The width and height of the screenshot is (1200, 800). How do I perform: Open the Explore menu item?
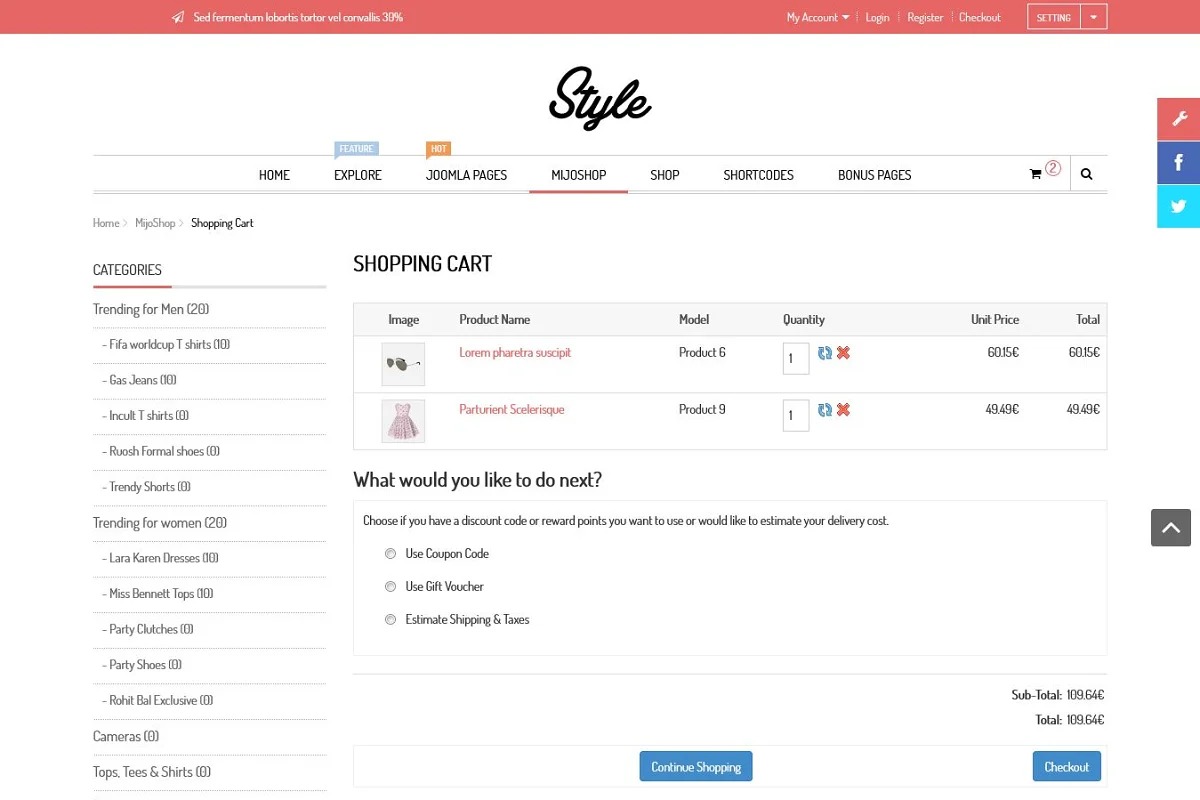click(358, 175)
